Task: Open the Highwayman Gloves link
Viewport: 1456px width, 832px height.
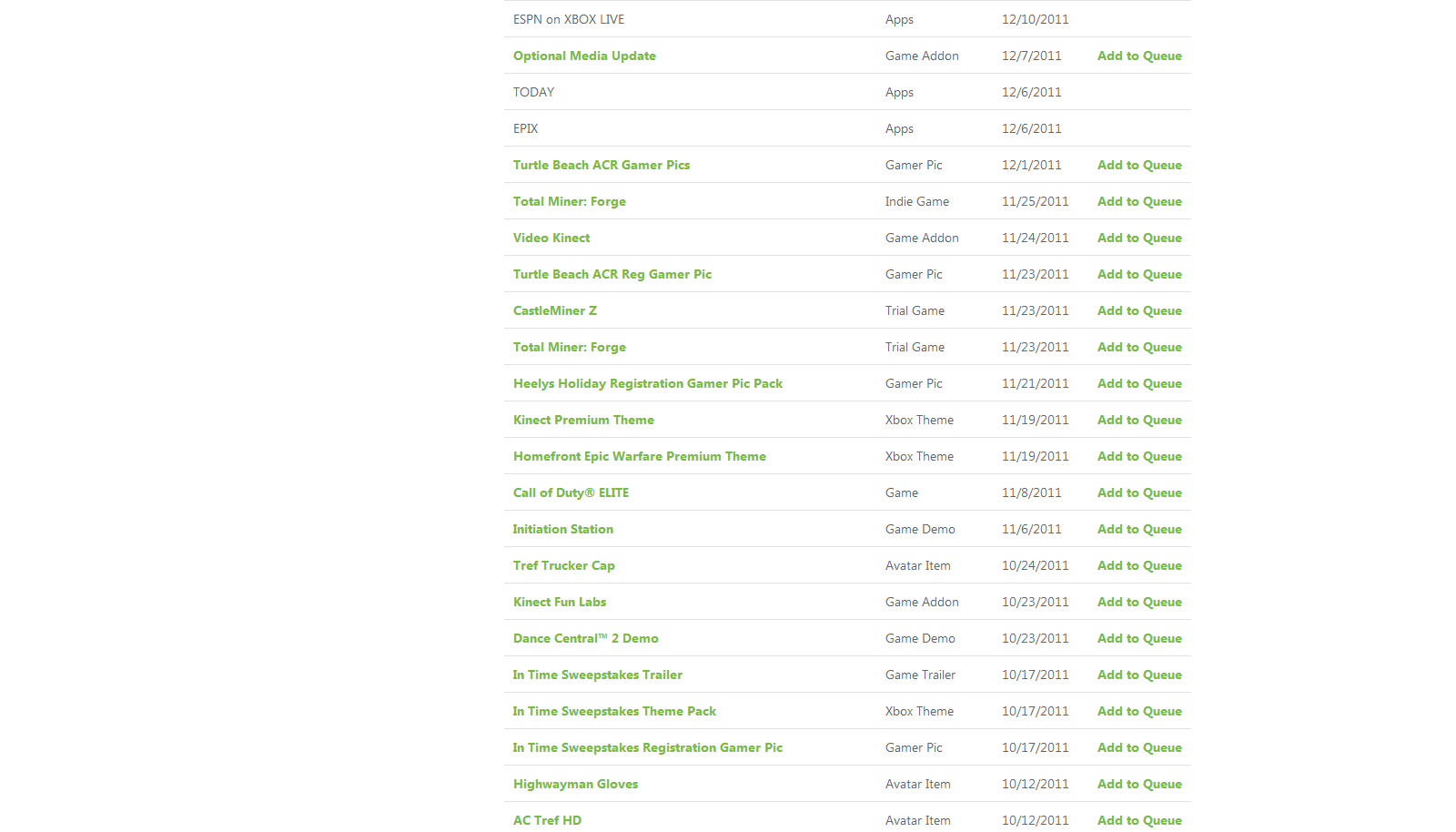Action: tap(575, 784)
